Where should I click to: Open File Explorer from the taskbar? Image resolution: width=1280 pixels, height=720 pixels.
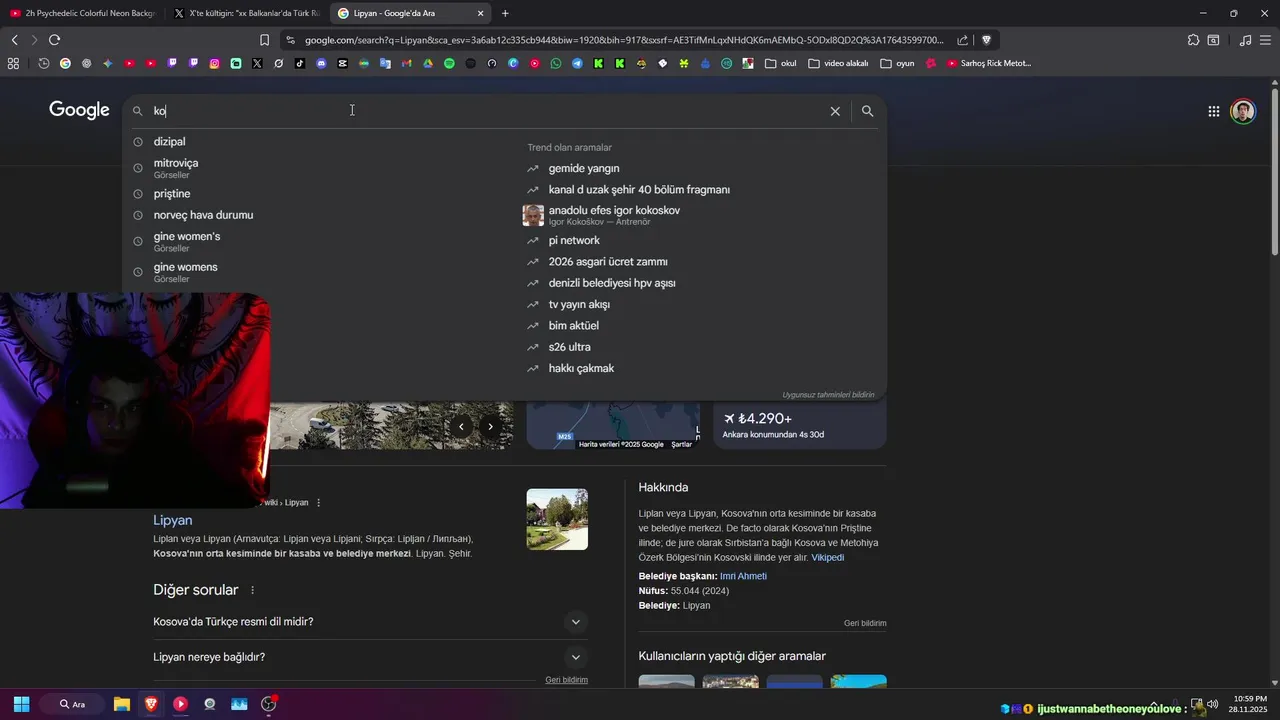pos(121,704)
